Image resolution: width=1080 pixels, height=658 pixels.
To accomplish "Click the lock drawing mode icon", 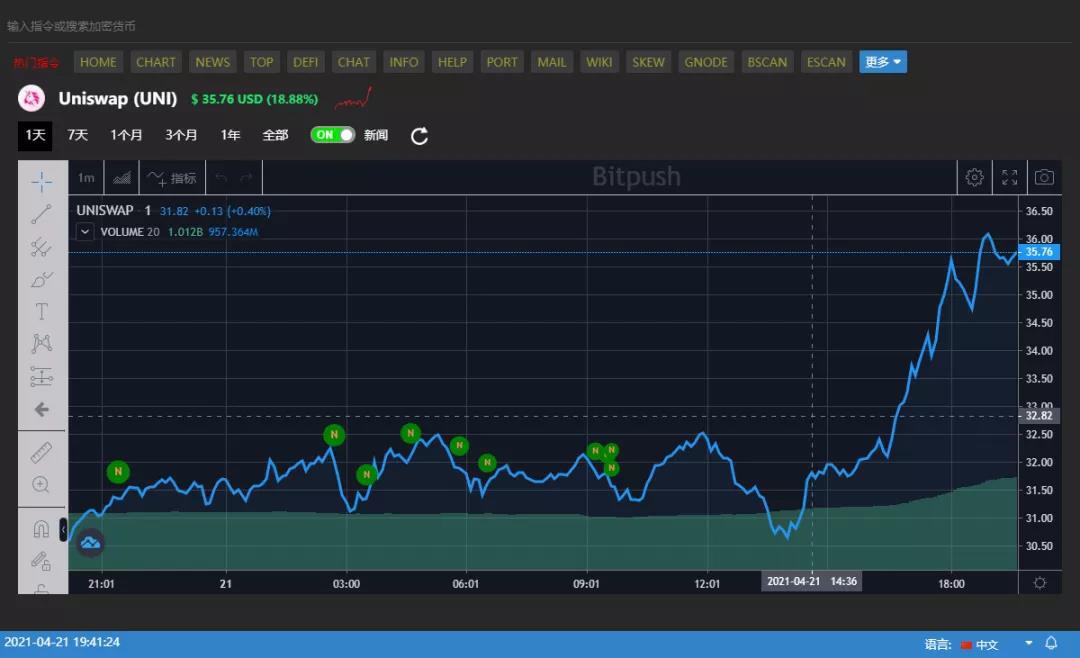I will point(41,562).
